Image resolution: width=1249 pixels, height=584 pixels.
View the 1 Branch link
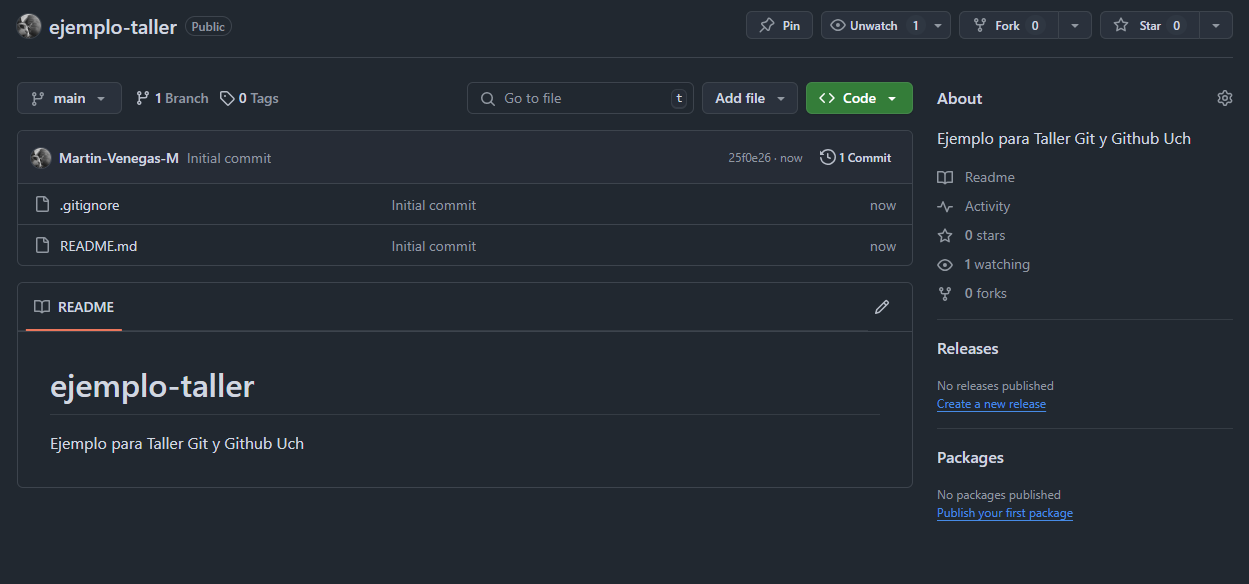point(172,98)
